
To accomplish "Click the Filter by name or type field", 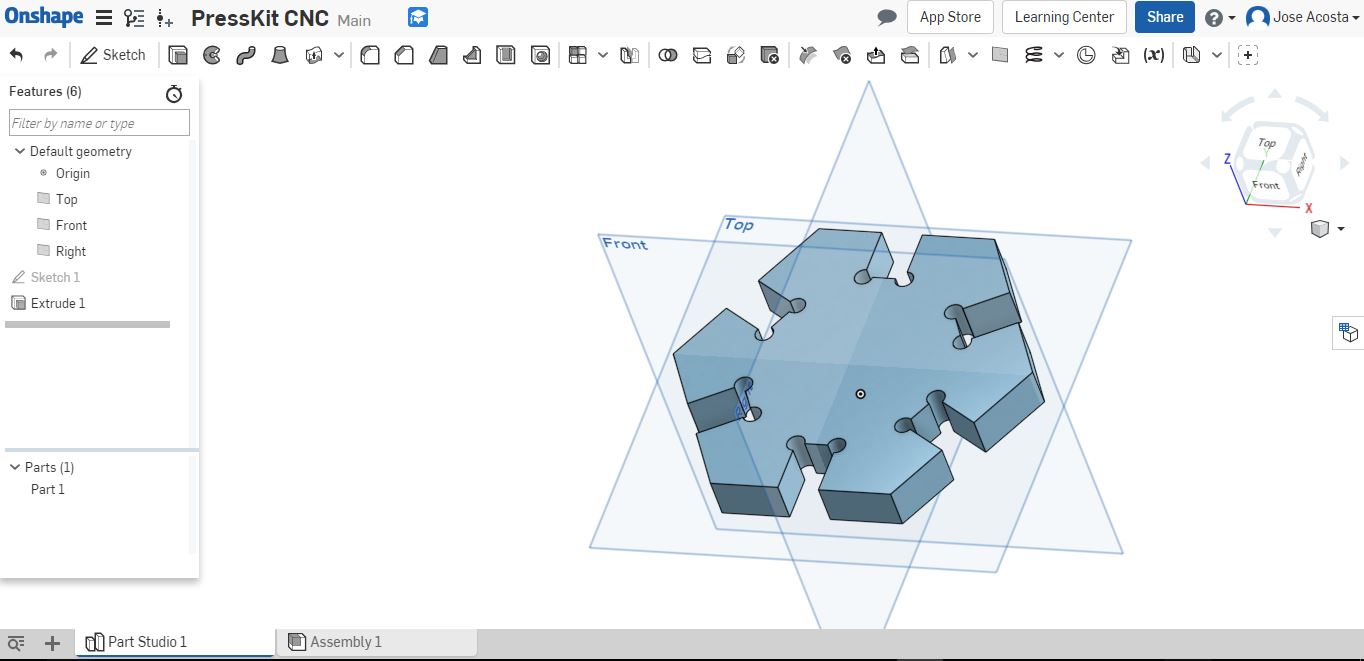I will pyautogui.click(x=99, y=123).
